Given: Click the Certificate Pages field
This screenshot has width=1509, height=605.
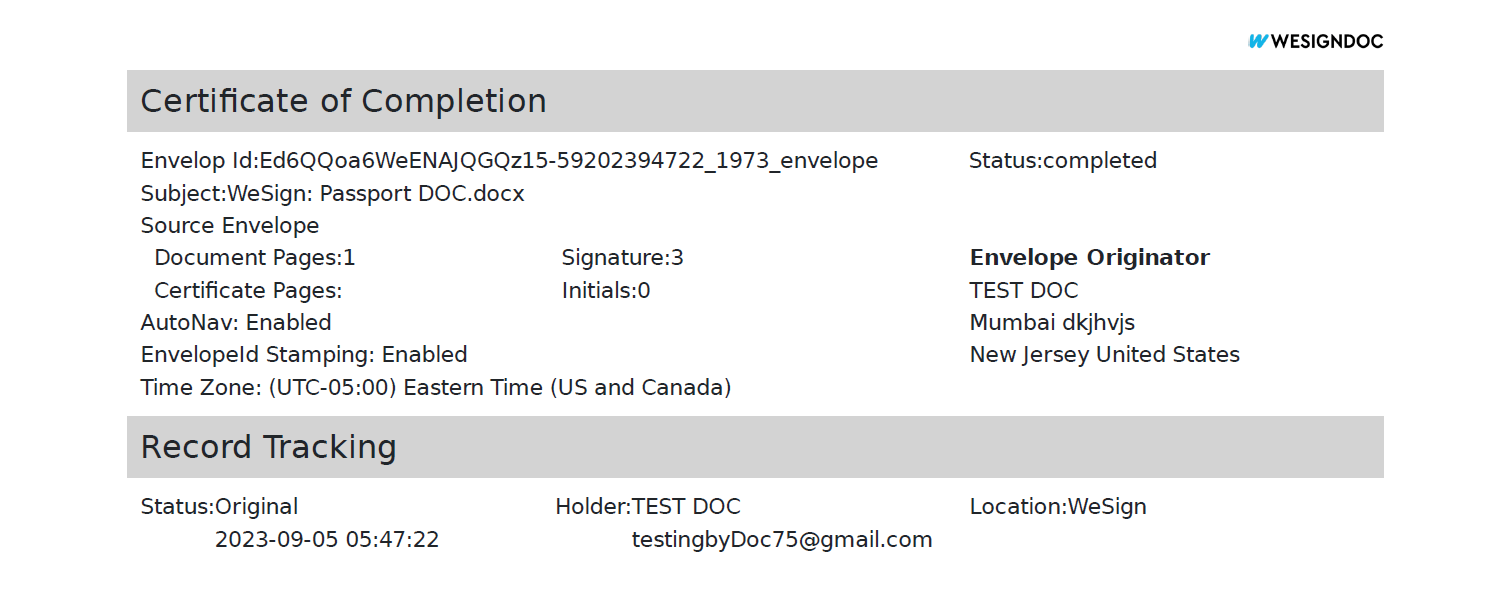Looking at the screenshot, I should [x=248, y=291].
